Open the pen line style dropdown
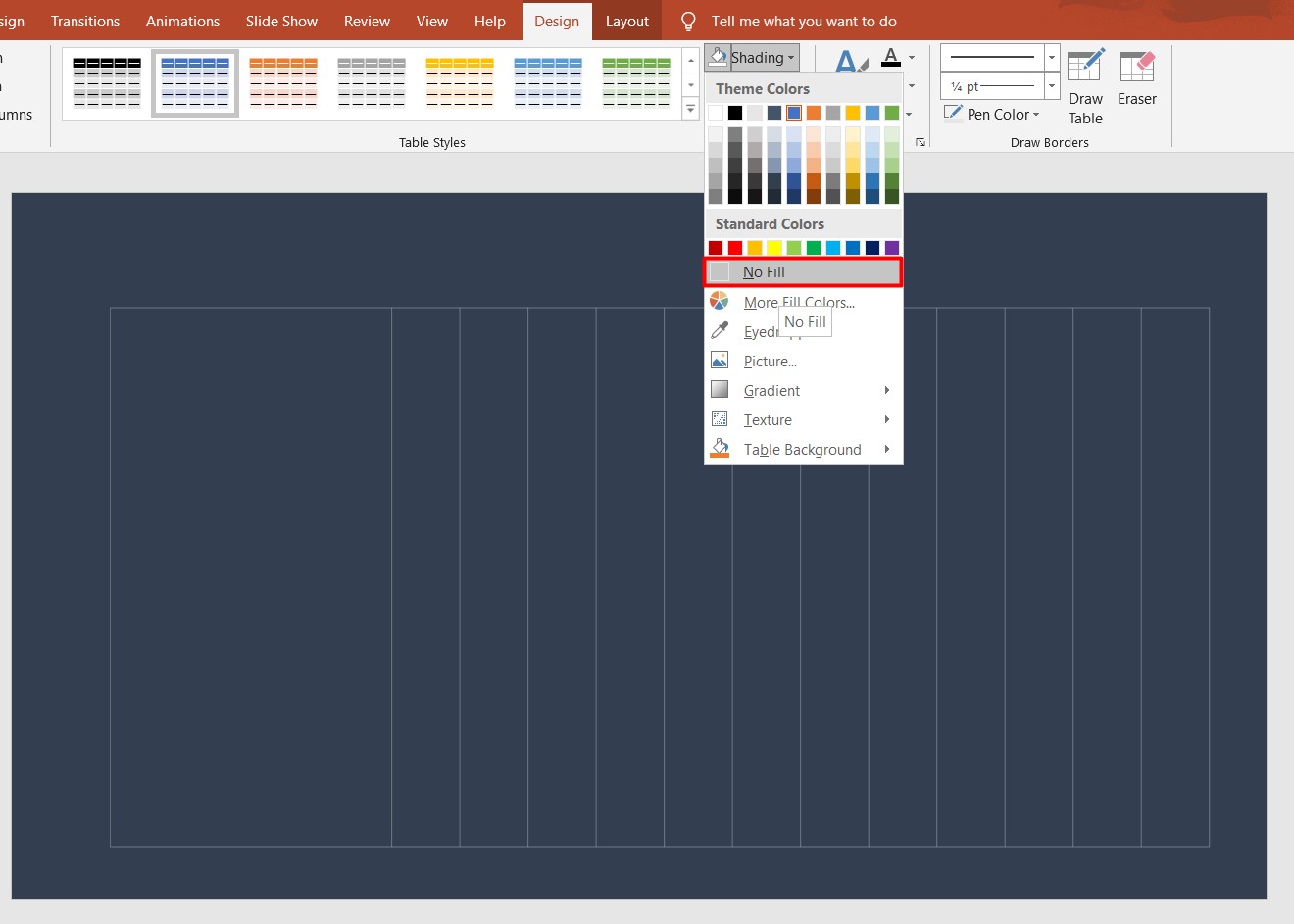 tap(1050, 57)
